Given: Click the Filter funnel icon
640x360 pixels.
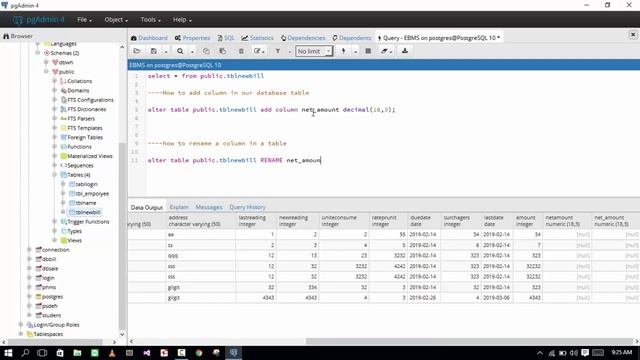Looking at the screenshot, I should click(278, 51).
